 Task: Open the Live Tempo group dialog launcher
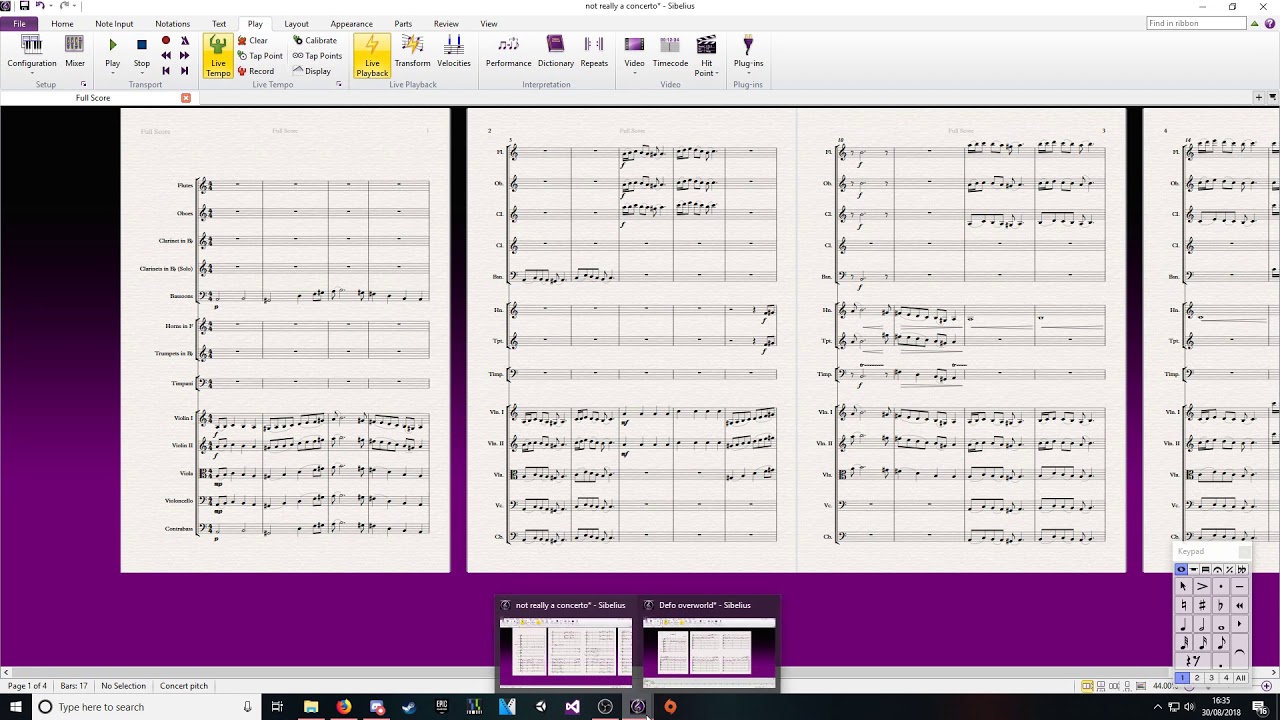click(x=339, y=84)
